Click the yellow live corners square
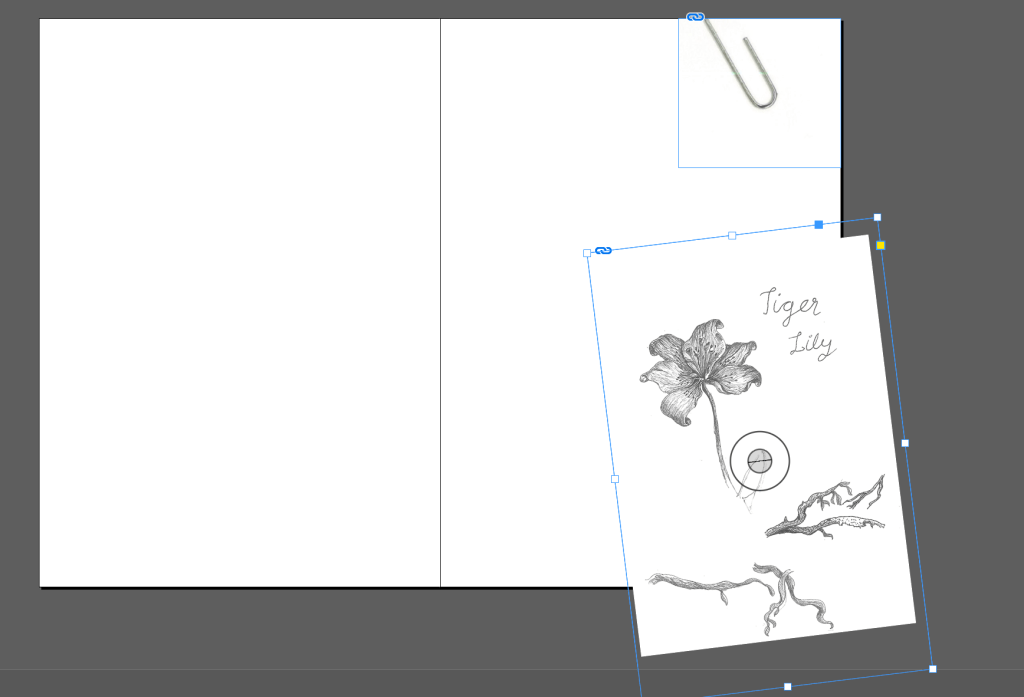 pos(880,245)
